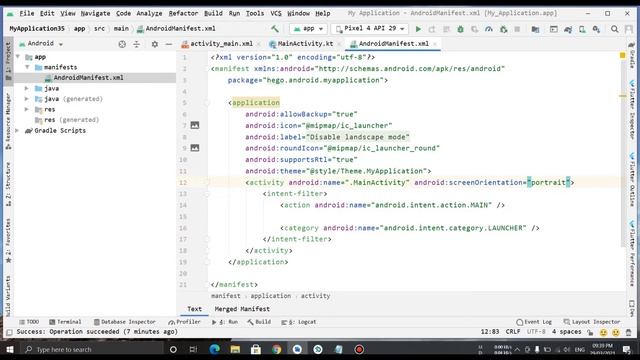Open the Profile app gauge icon
The width and height of the screenshot is (640, 360).
(x=489, y=29)
